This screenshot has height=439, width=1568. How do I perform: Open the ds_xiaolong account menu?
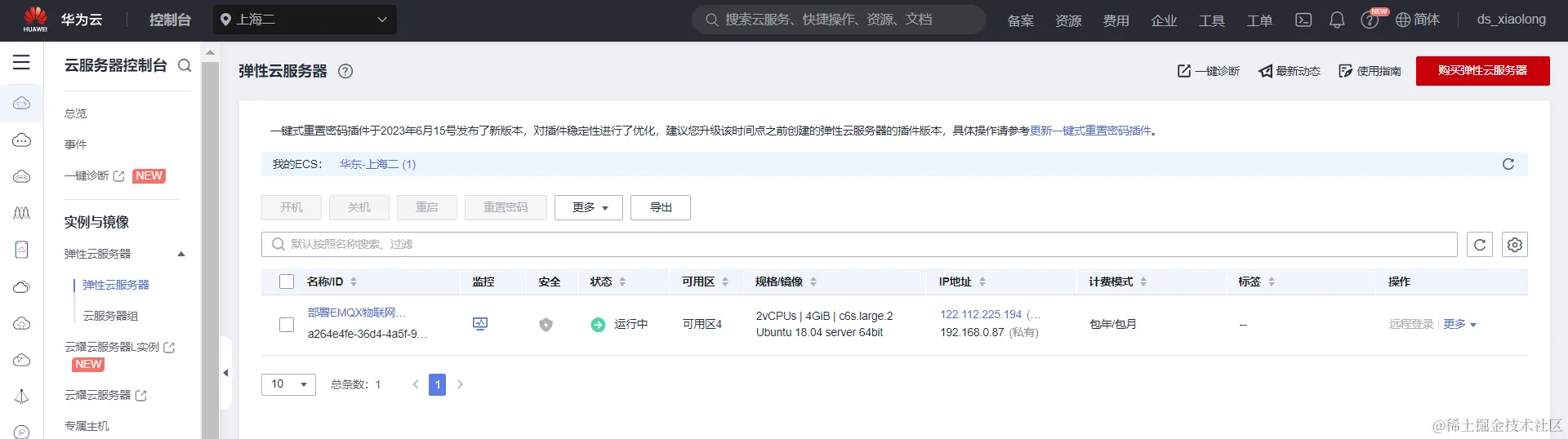point(1511,20)
